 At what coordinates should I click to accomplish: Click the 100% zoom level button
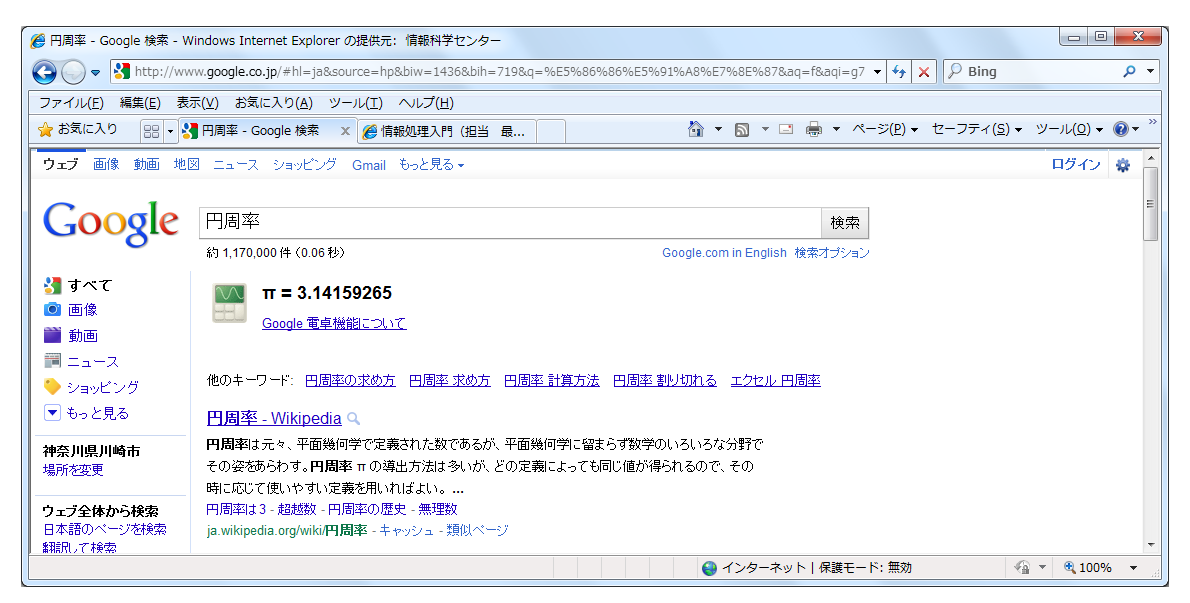coord(1088,567)
